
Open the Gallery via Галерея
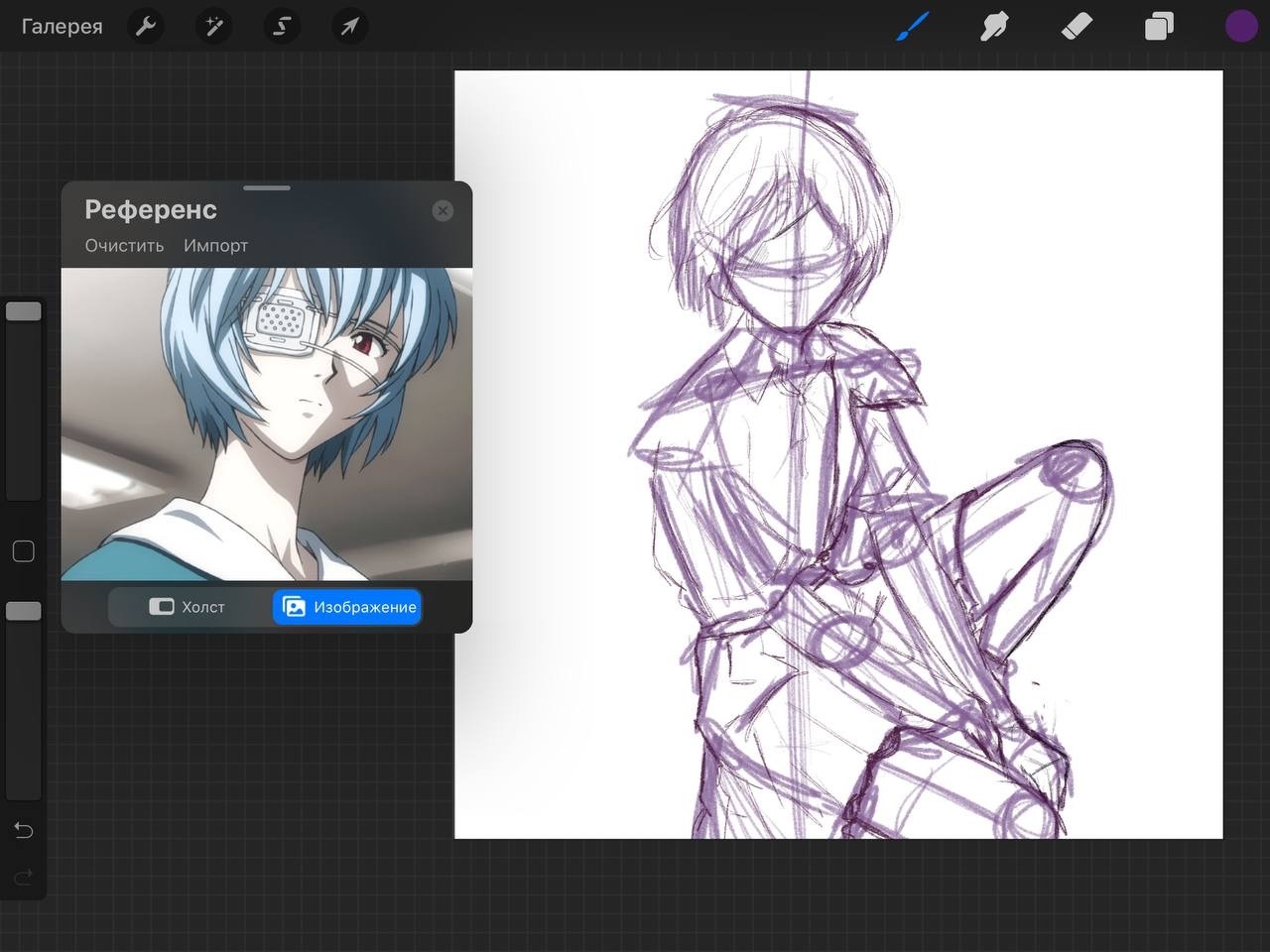pos(62,26)
